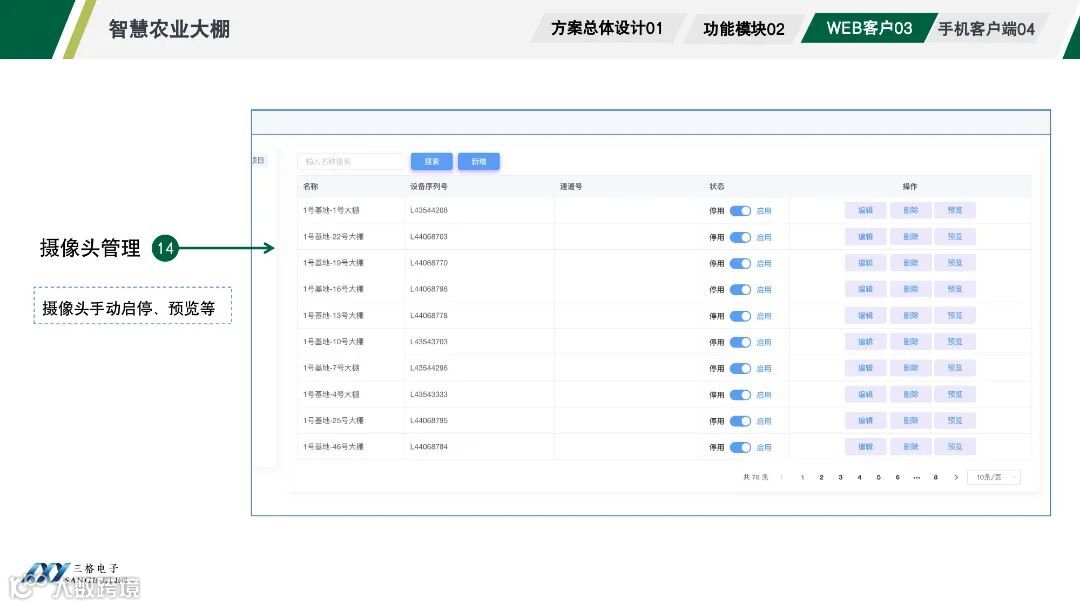Click the 状态 column header
Image resolution: width=1080 pixels, height=607 pixels.
[716, 186]
